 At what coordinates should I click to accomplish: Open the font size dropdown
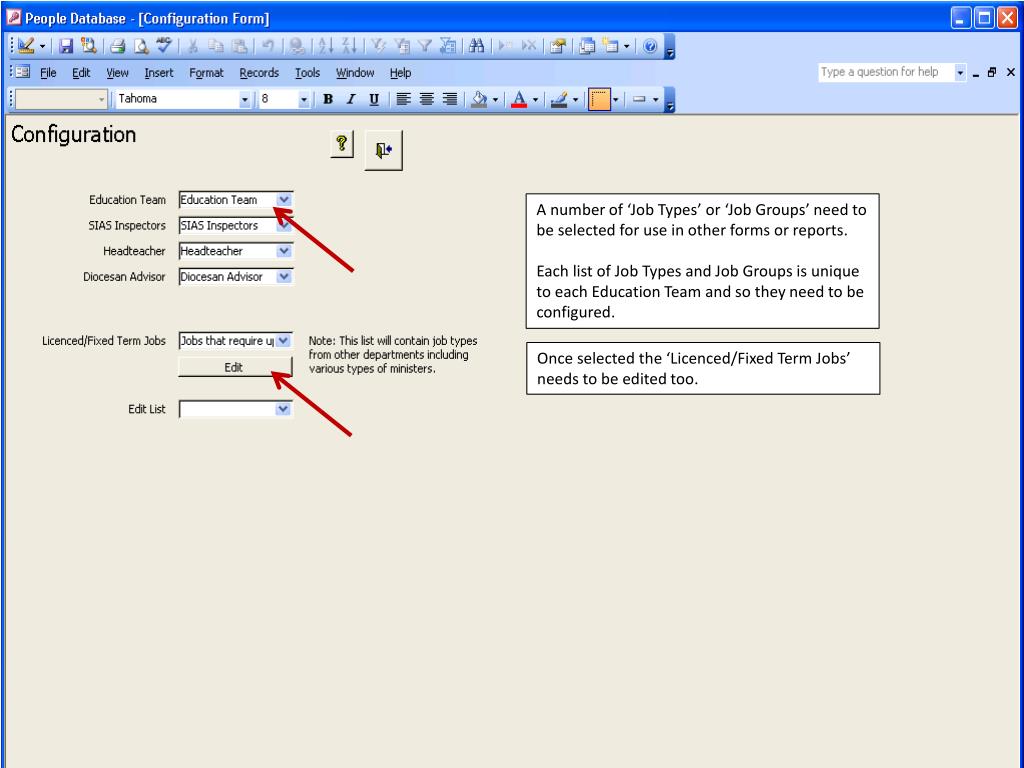[x=304, y=99]
